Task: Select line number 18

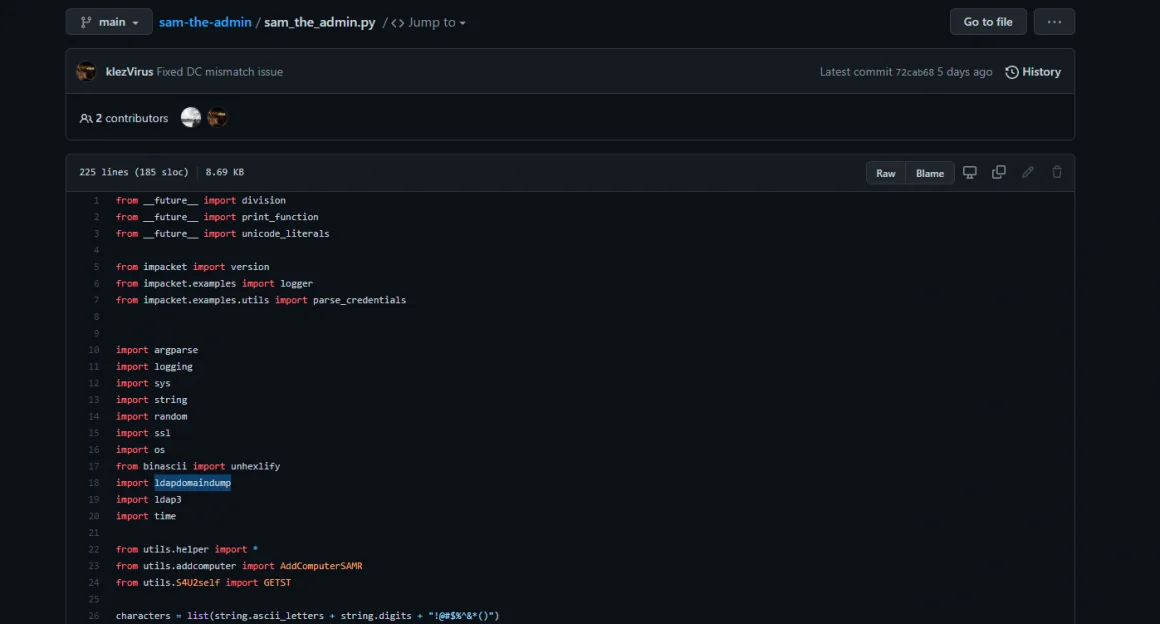Action: 93,483
